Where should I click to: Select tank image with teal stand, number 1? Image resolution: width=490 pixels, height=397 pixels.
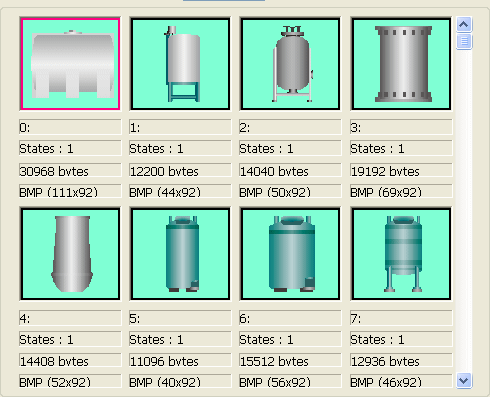point(180,64)
